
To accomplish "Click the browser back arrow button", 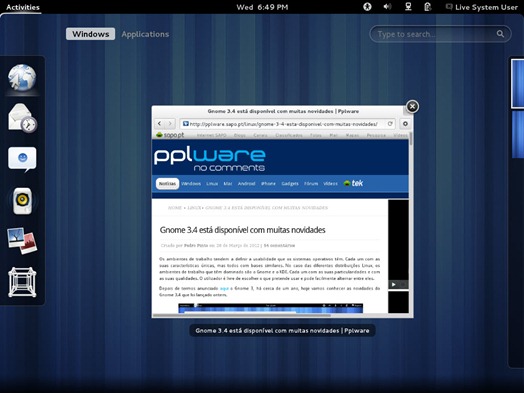I will coord(159,124).
